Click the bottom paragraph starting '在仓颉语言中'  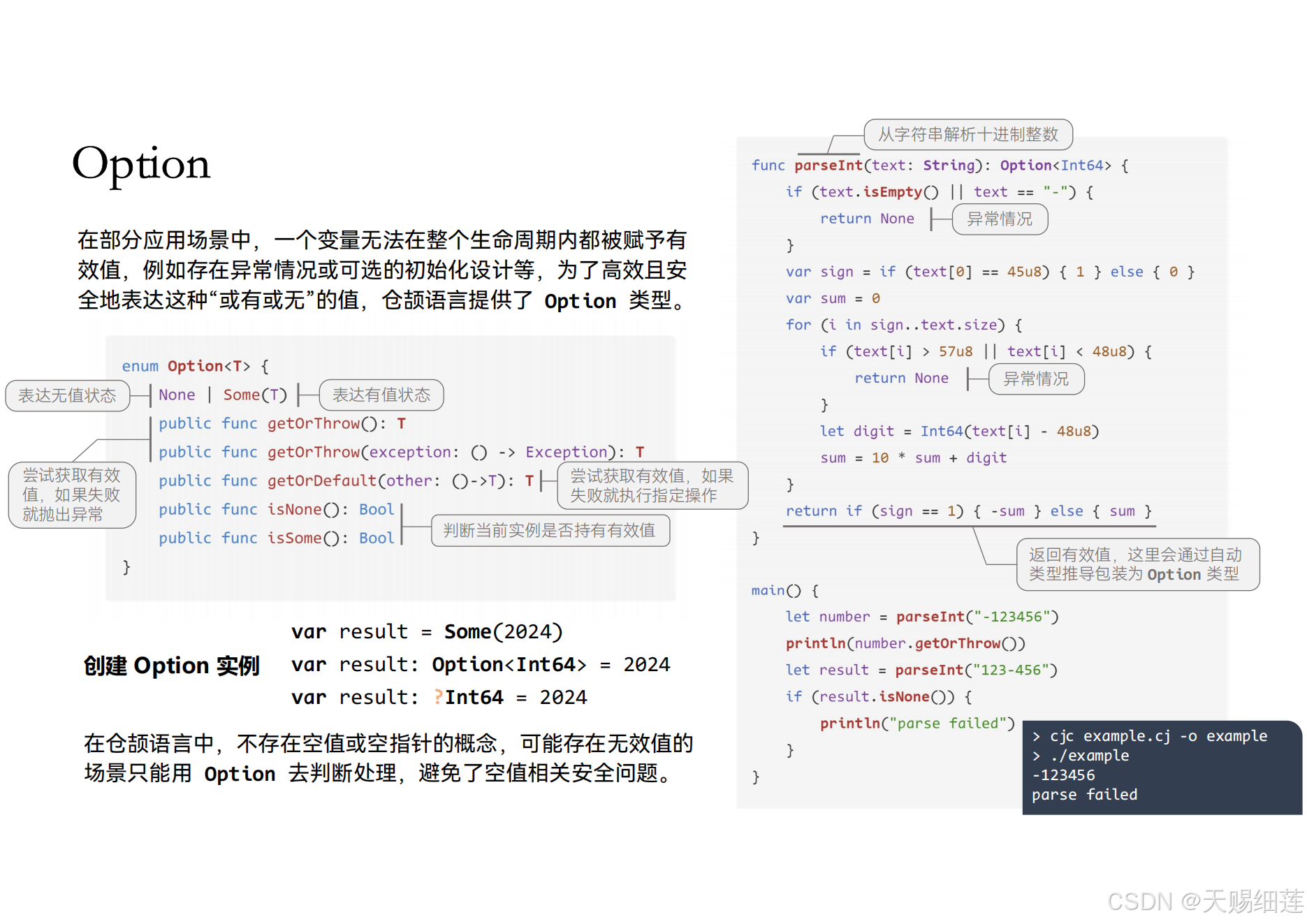click(x=388, y=758)
